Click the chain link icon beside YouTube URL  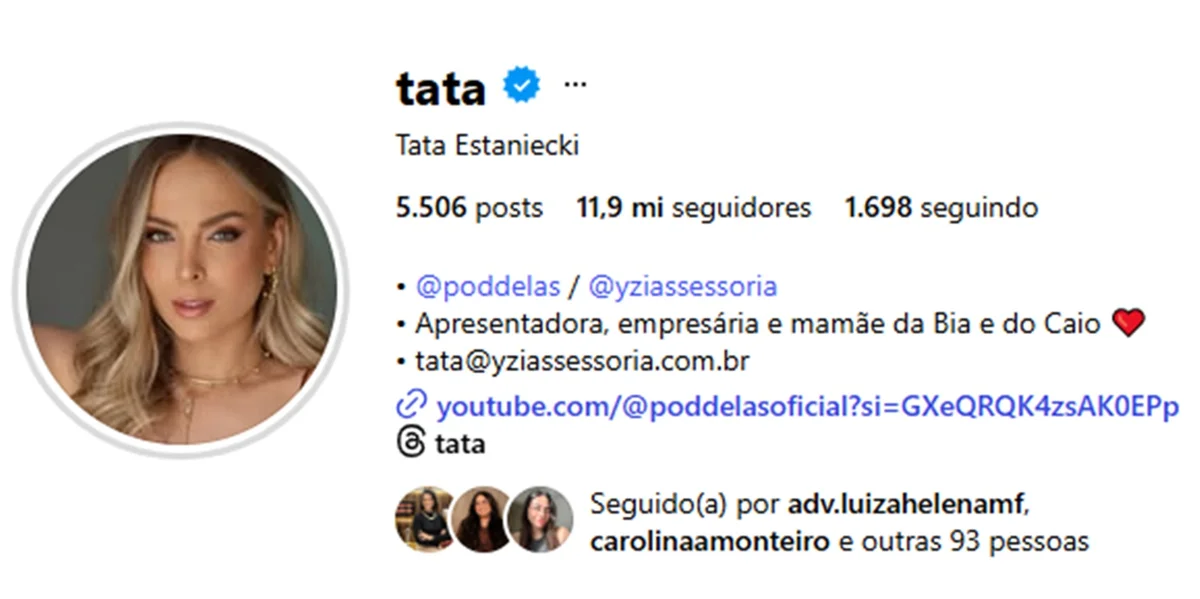pyautogui.click(x=411, y=406)
